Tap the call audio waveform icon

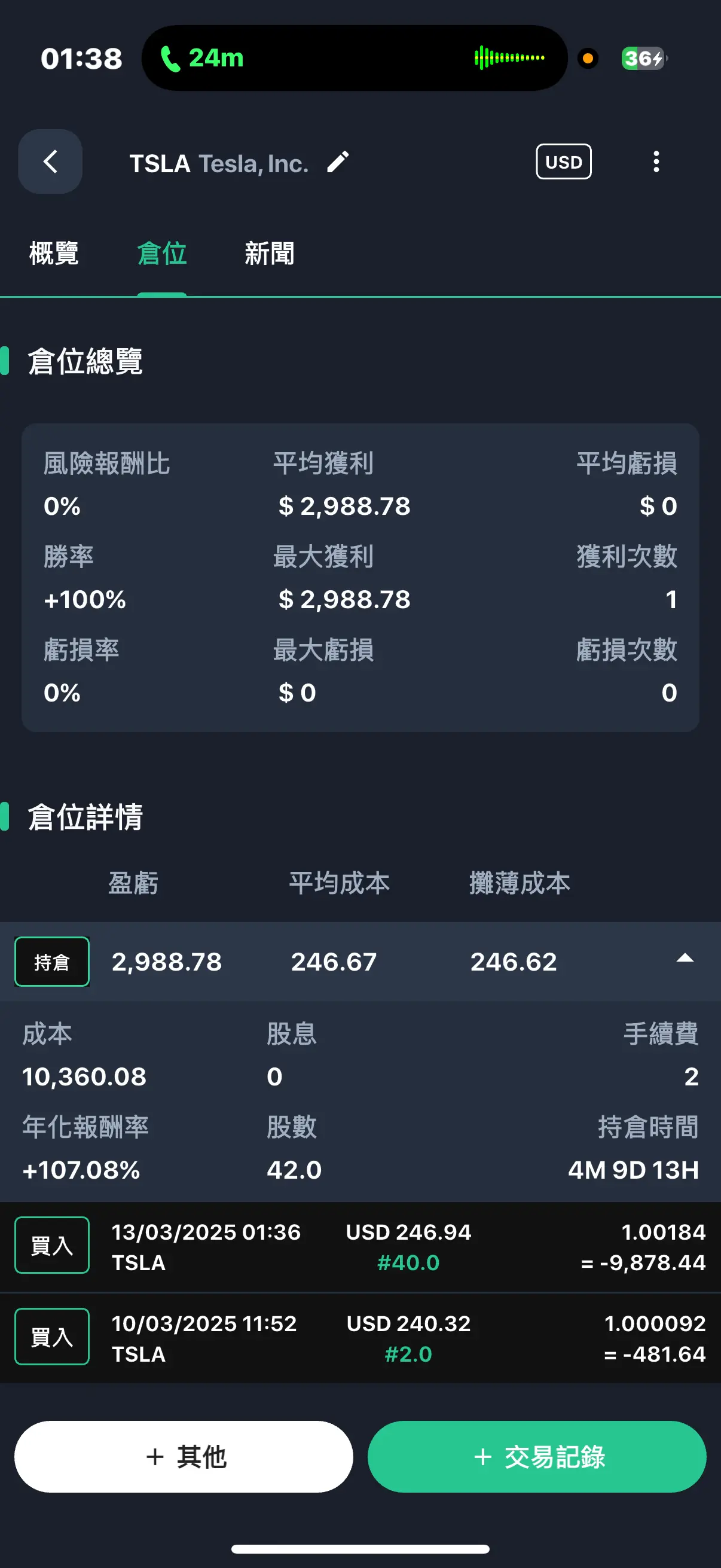pos(509,58)
